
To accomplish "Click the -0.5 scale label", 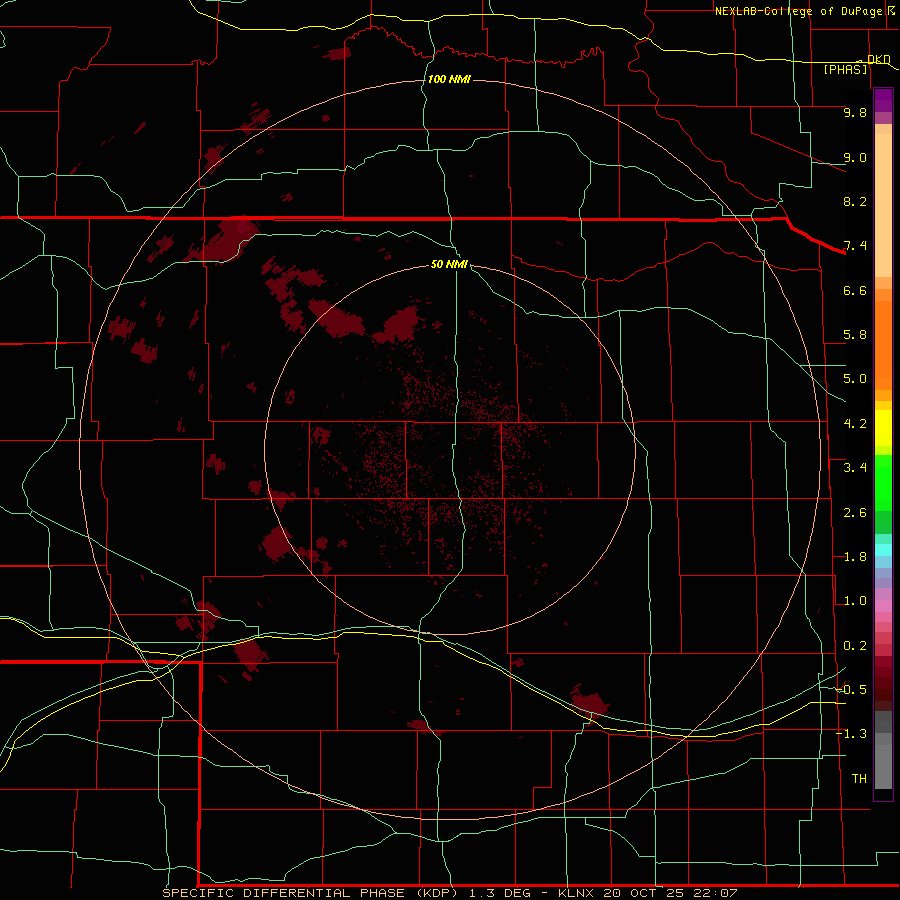I will click(x=851, y=690).
